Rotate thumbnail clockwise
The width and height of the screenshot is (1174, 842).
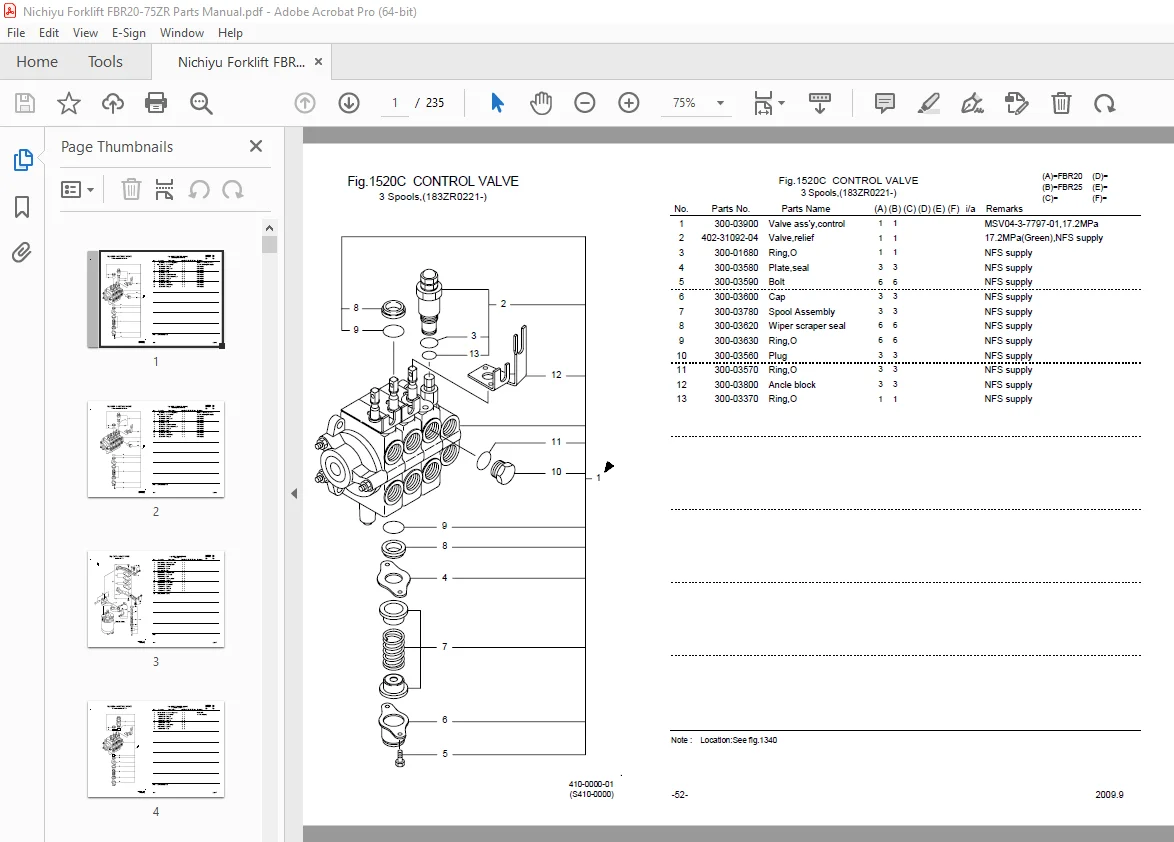[x=233, y=189]
